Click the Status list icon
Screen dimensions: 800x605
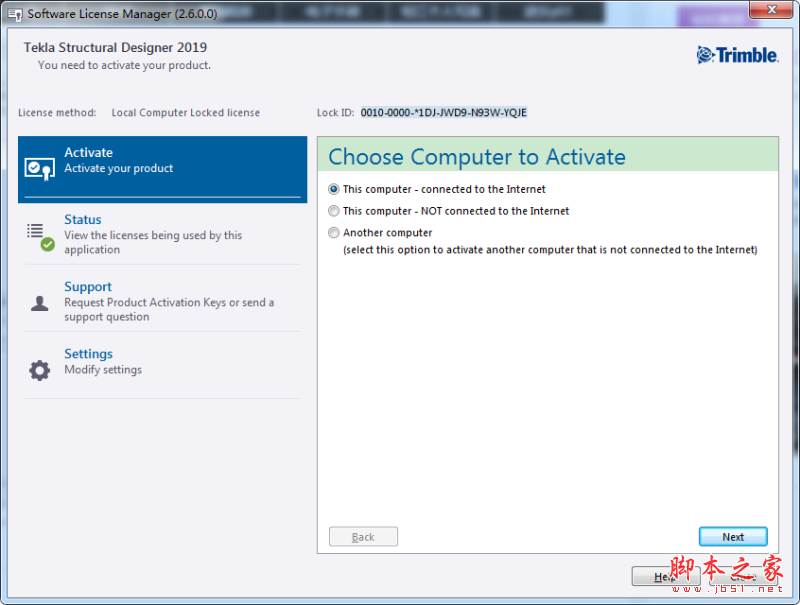(x=40, y=237)
